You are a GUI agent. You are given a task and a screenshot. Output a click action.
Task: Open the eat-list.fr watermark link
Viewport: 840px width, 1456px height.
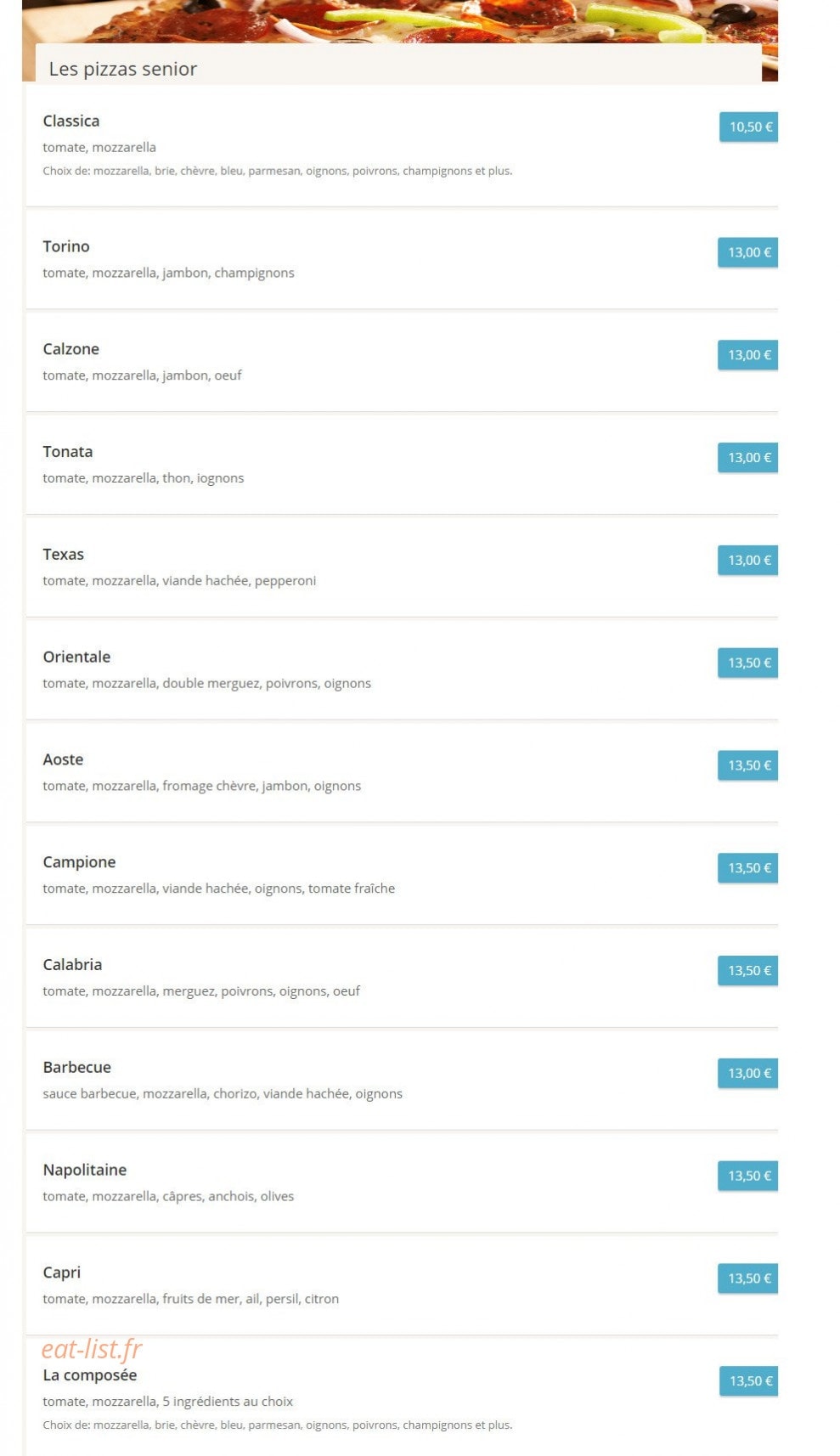tap(92, 1349)
